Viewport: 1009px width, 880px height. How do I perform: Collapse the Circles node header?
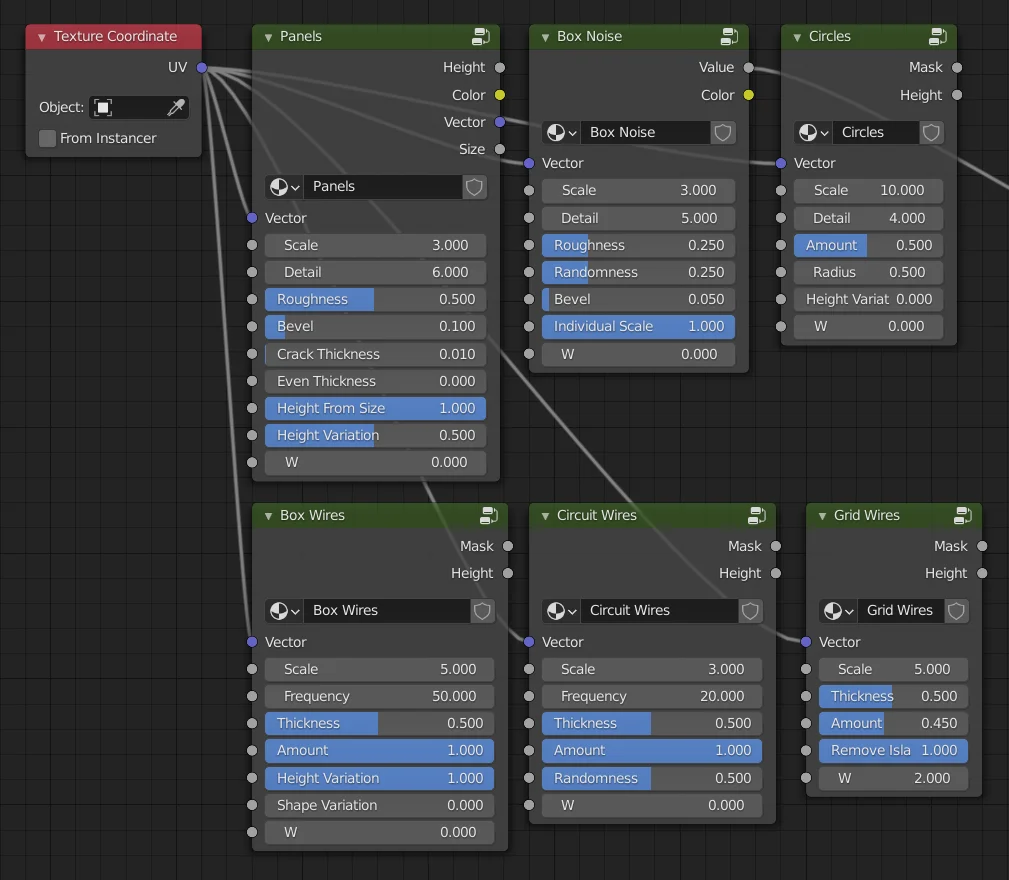[x=796, y=36]
